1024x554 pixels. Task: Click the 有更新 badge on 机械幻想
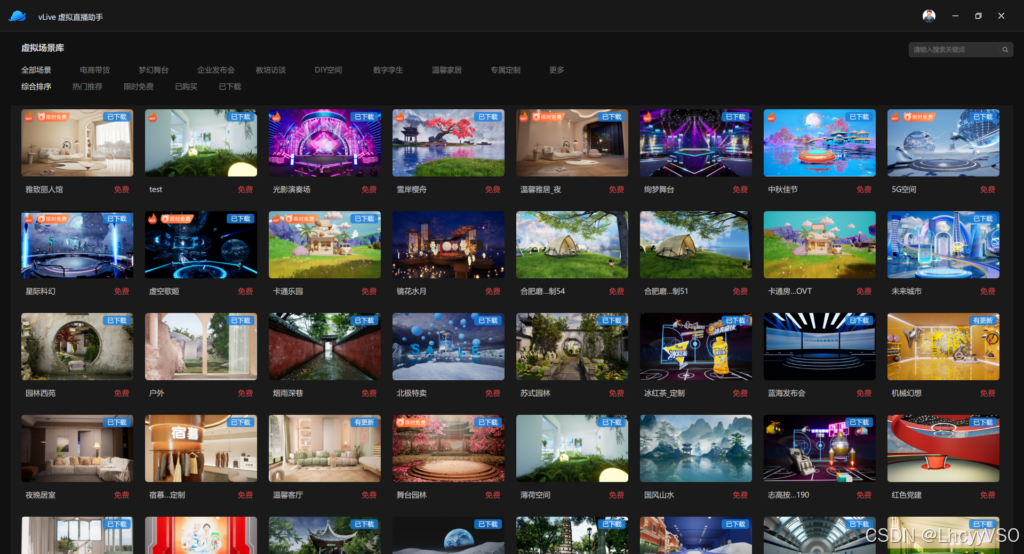pos(983,321)
